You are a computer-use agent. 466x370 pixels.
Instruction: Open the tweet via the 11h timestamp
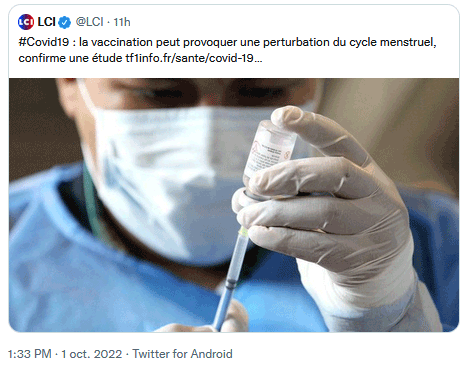122,22
